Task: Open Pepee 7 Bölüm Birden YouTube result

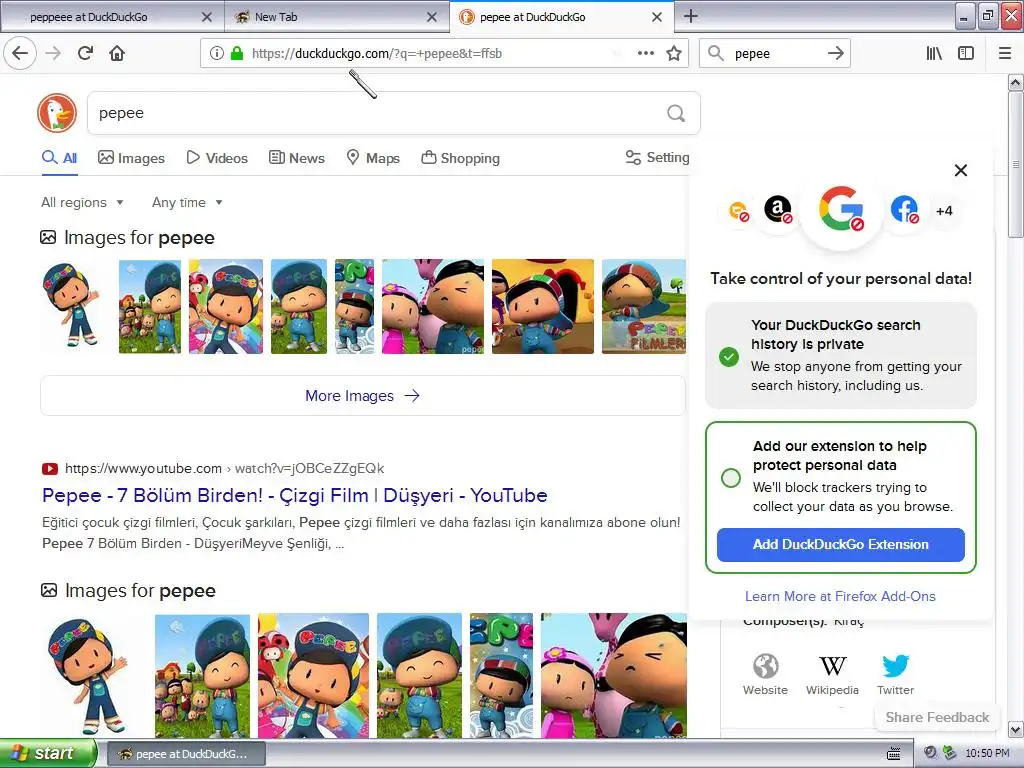Action: pos(295,496)
